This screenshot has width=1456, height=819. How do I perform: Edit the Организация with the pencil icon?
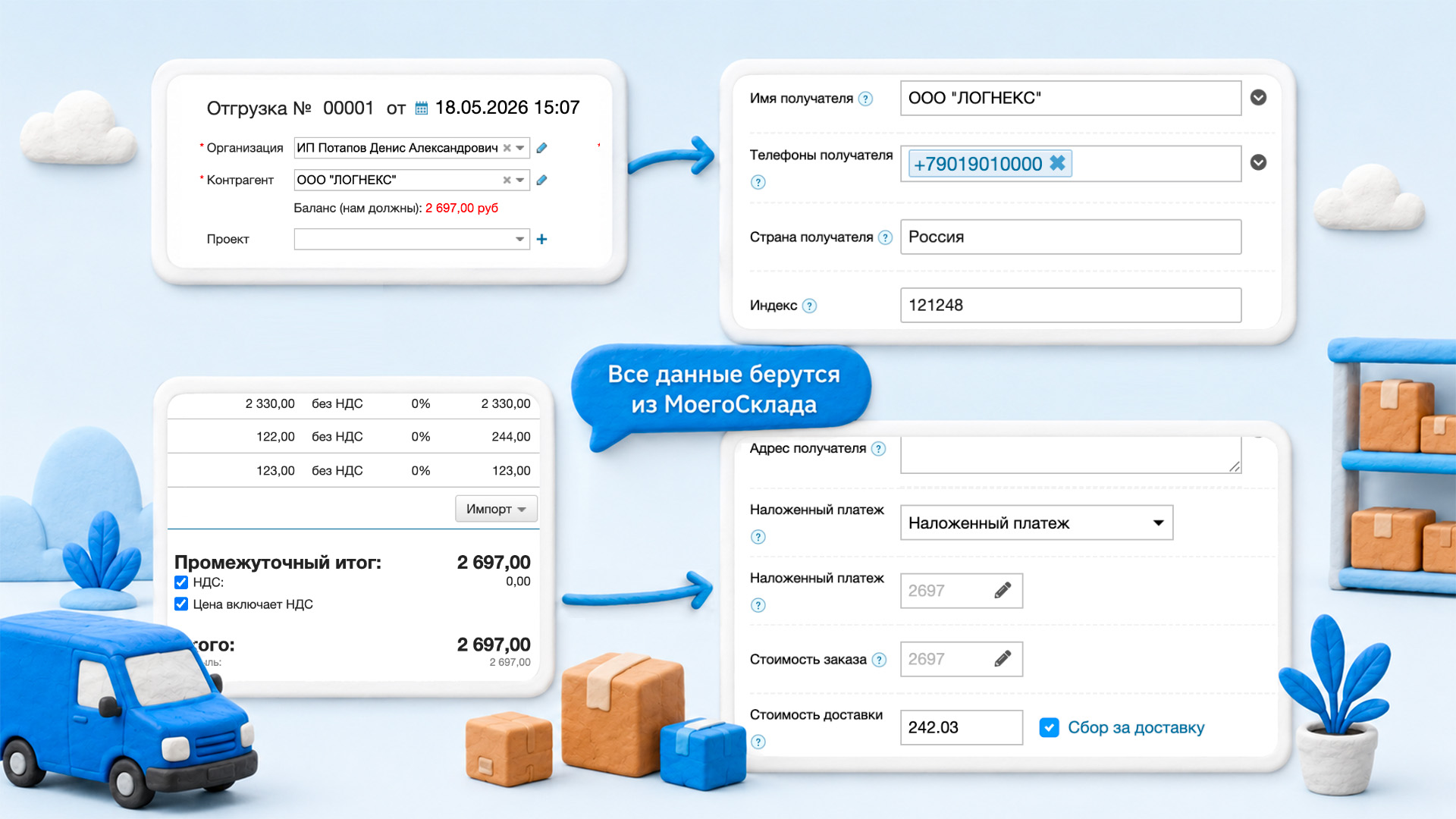[541, 148]
